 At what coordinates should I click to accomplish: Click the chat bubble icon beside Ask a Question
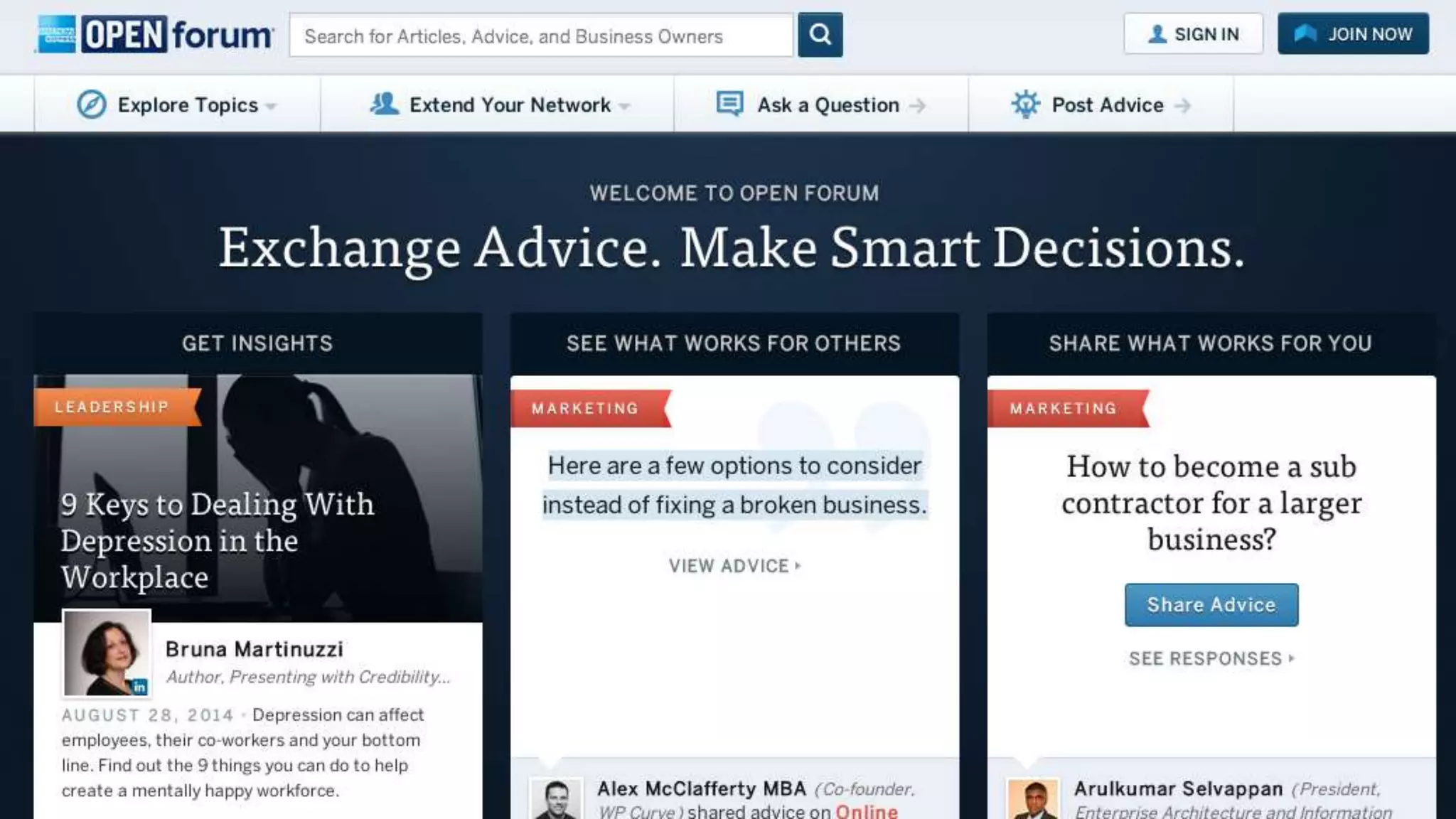pos(729,104)
